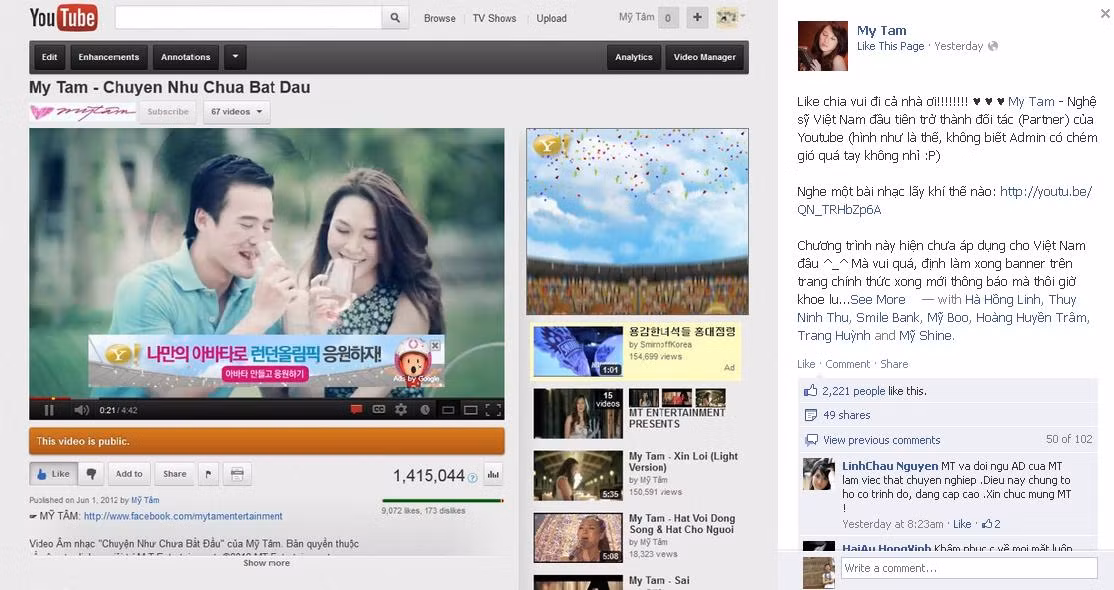Expand description with Show more
The height and width of the screenshot is (590, 1114).
point(266,563)
